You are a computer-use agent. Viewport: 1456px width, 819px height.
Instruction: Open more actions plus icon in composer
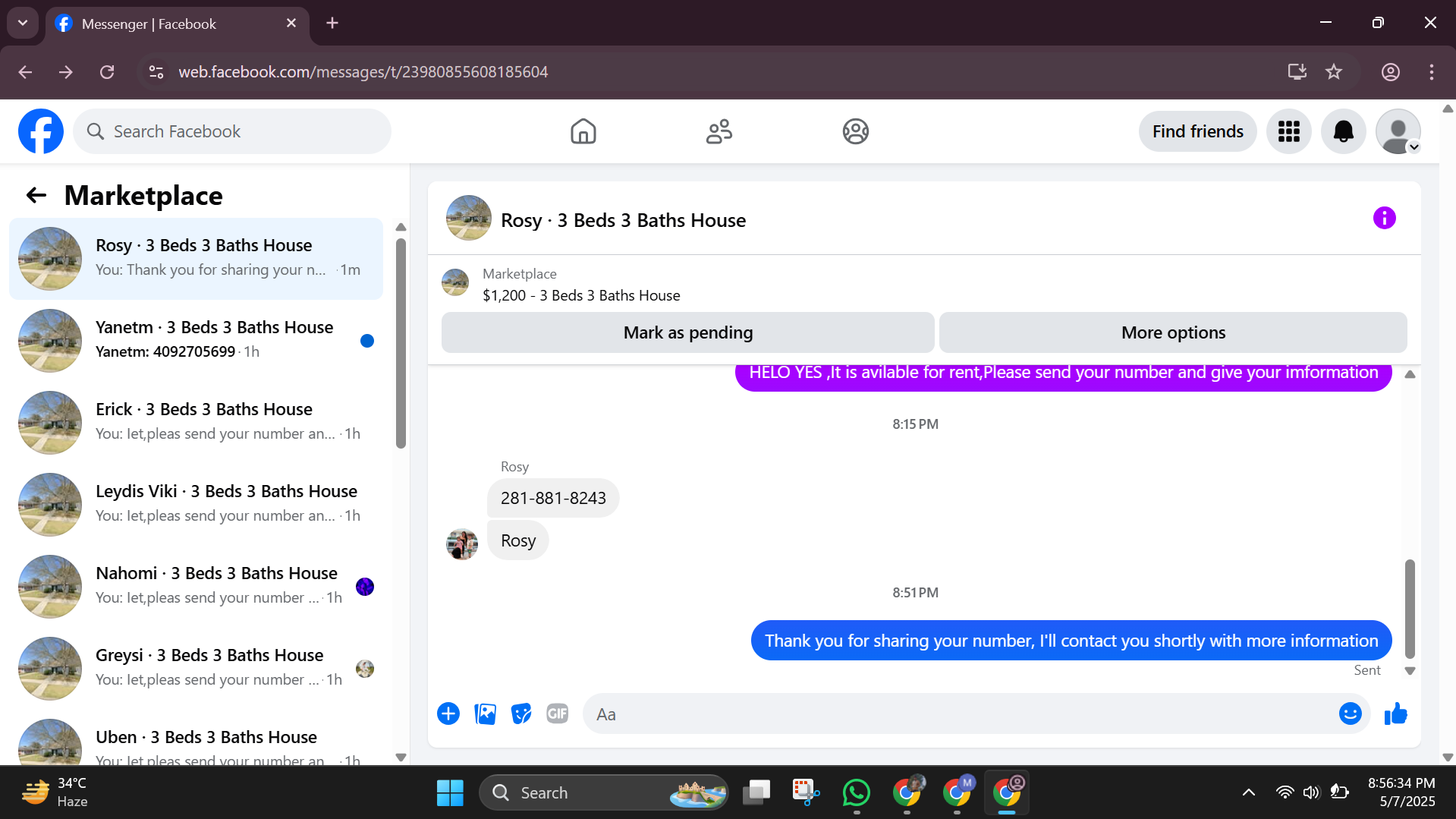(448, 713)
